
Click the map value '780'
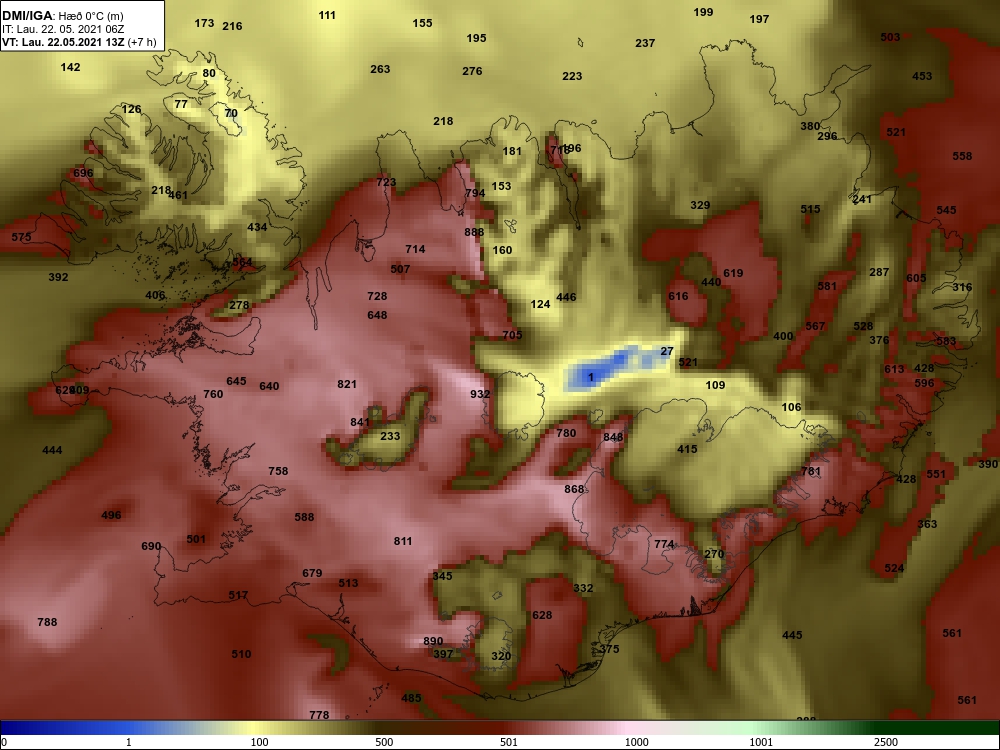(x=566, y=433)
